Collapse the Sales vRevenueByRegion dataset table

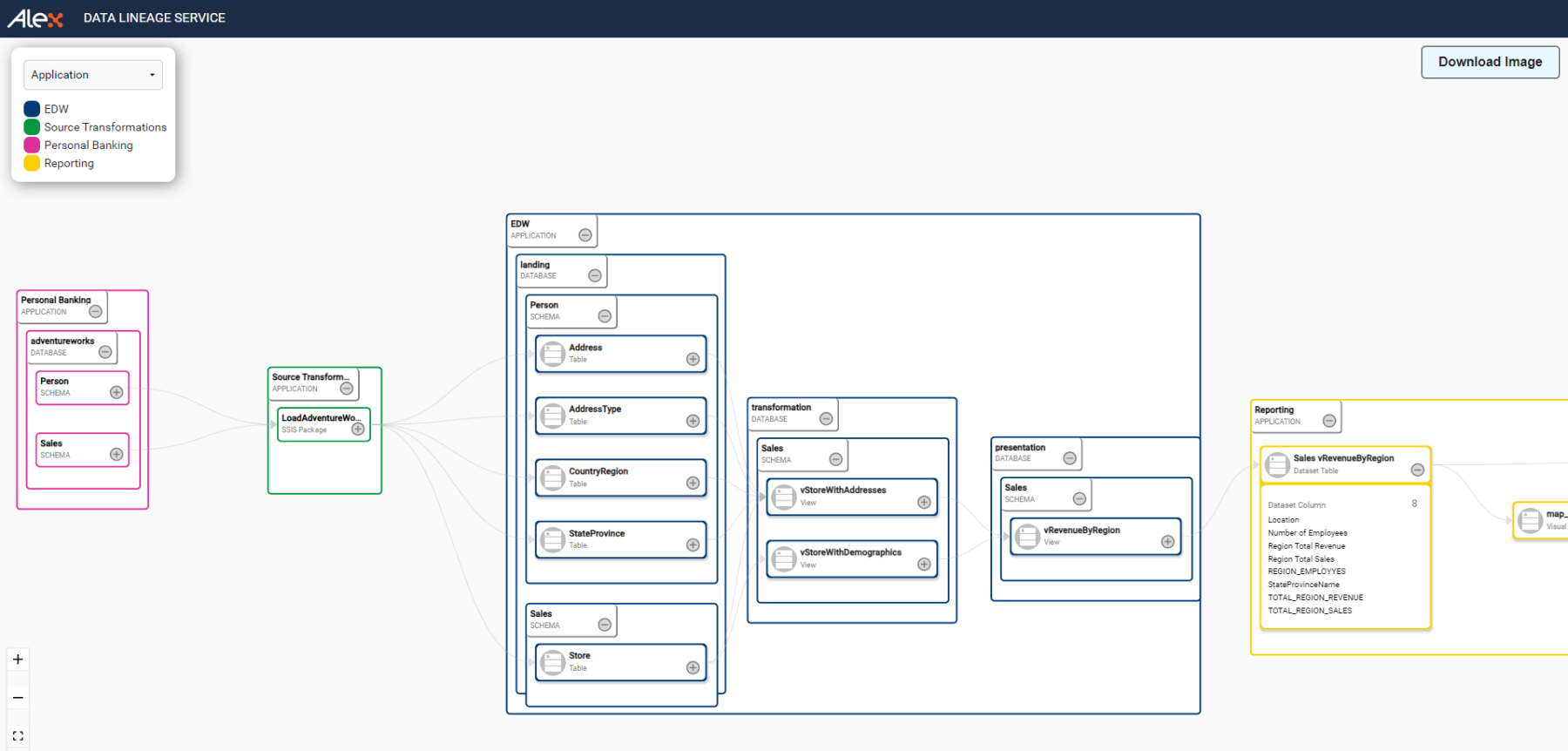click(1417, 470)
